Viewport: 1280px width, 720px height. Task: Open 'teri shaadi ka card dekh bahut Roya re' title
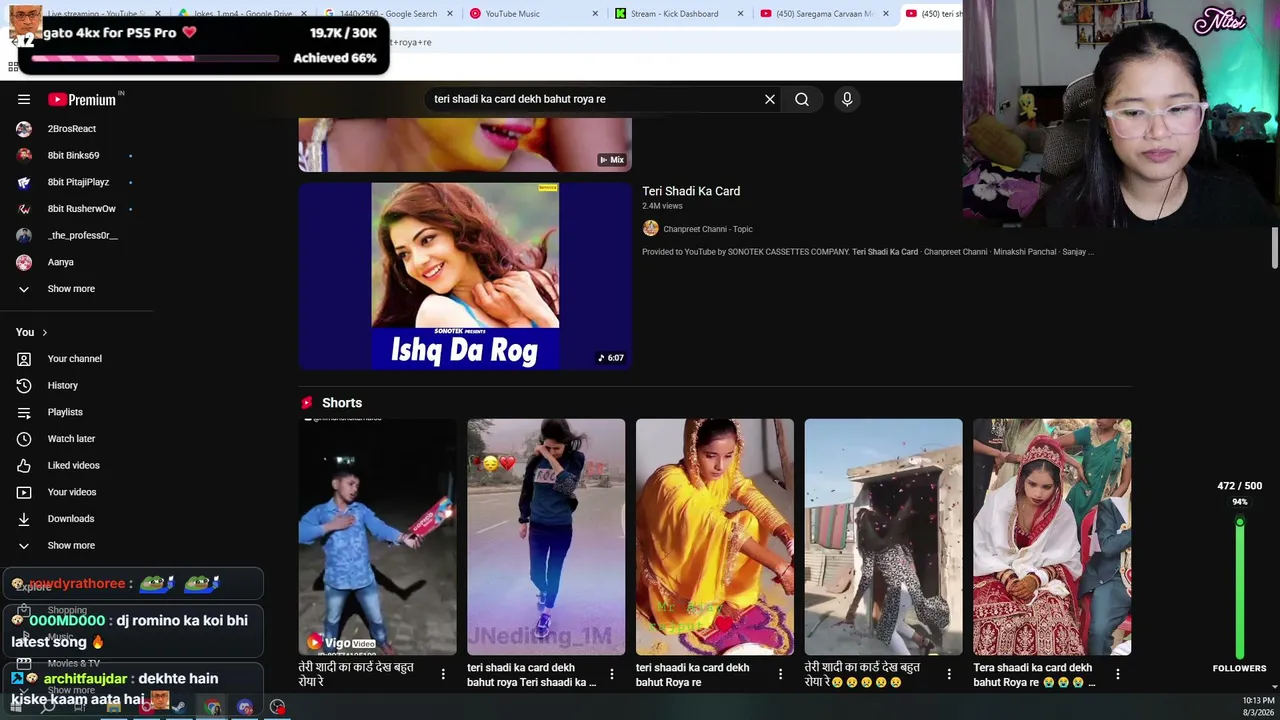point(692,675)
